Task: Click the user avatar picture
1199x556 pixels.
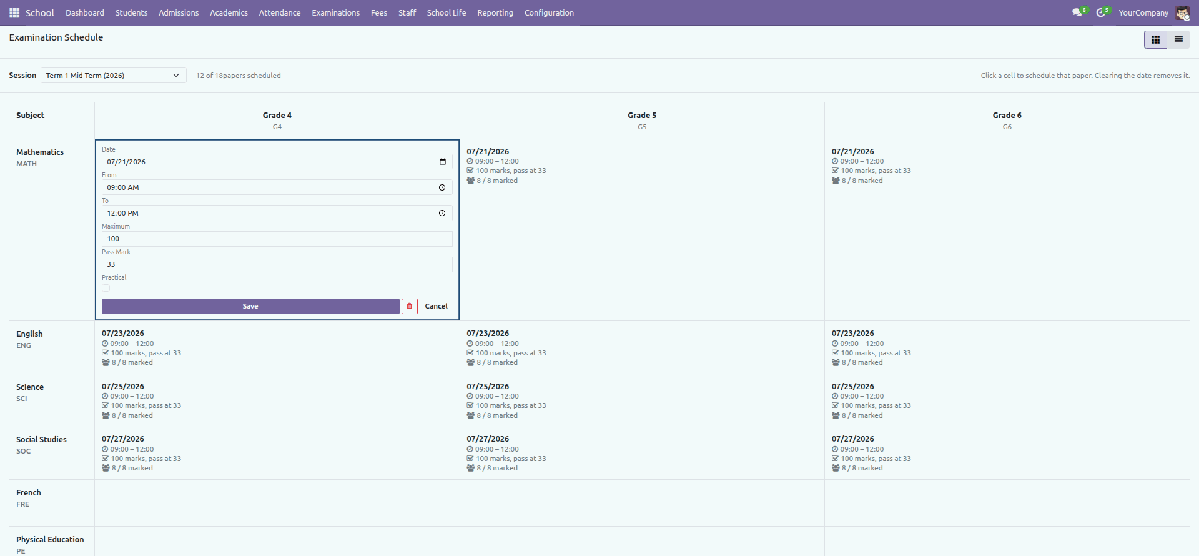Action: coord(1182,13)
